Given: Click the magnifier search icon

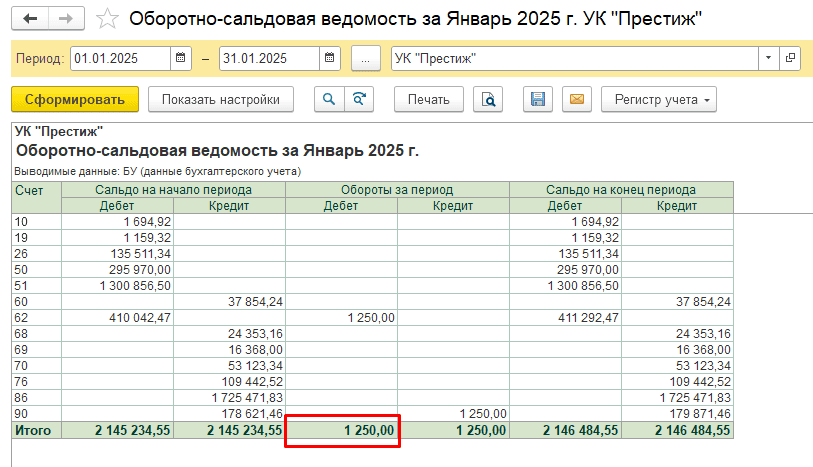Looking at the screenshot, I should (x=327, y=99).
